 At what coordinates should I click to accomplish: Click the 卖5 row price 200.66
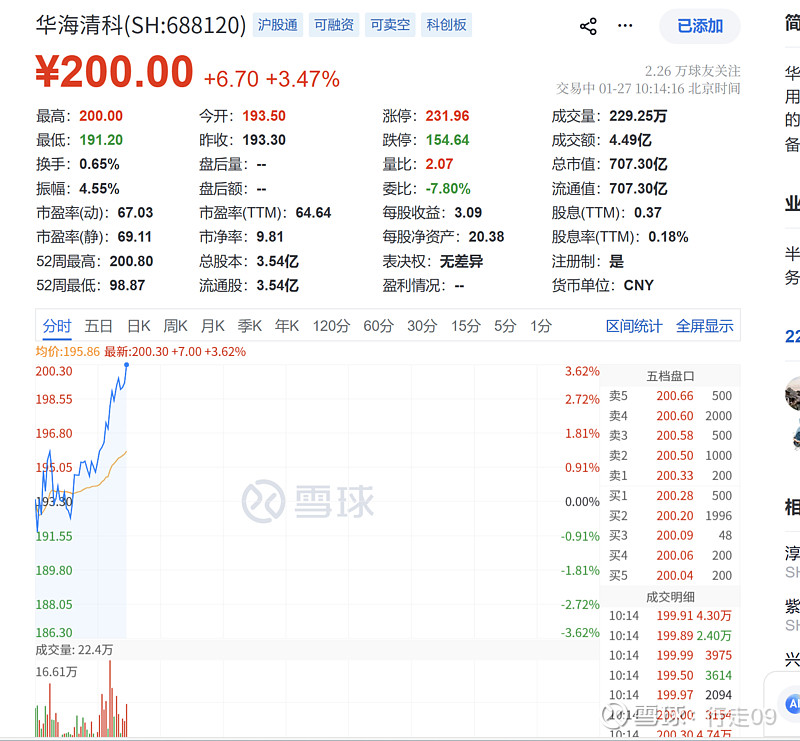[x=674, y=396]
